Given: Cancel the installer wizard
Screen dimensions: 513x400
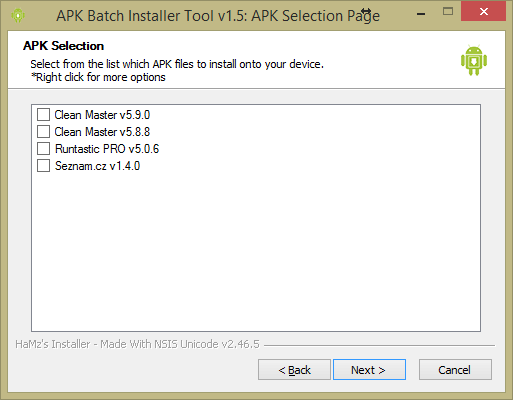Looking at the screenshot, I should tap(455, 370).
